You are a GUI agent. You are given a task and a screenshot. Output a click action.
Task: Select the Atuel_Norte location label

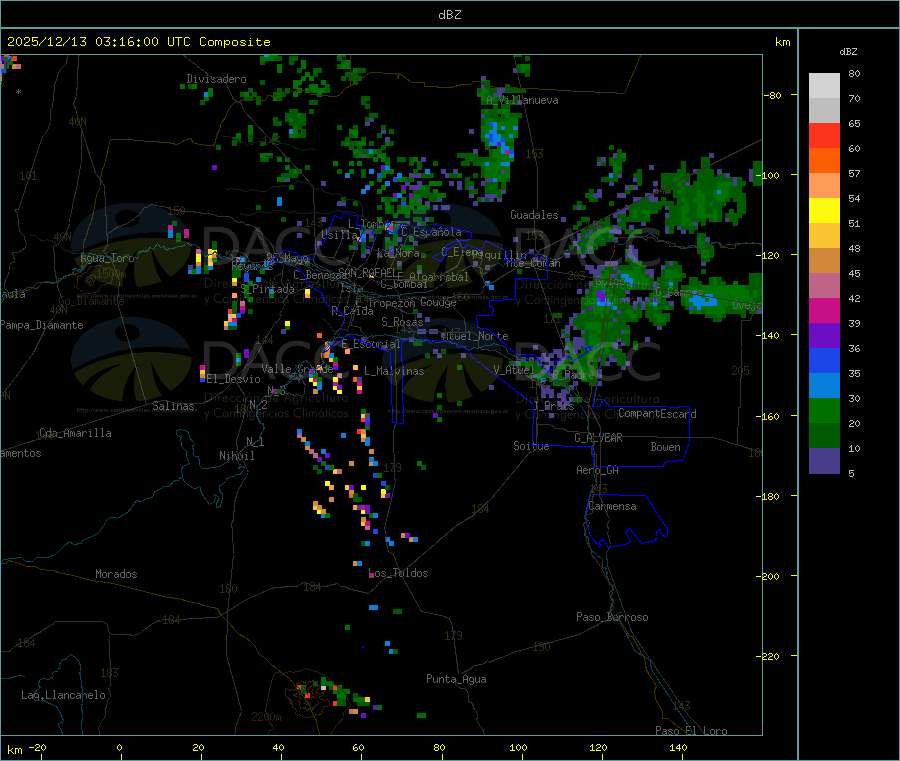[475, 336]
